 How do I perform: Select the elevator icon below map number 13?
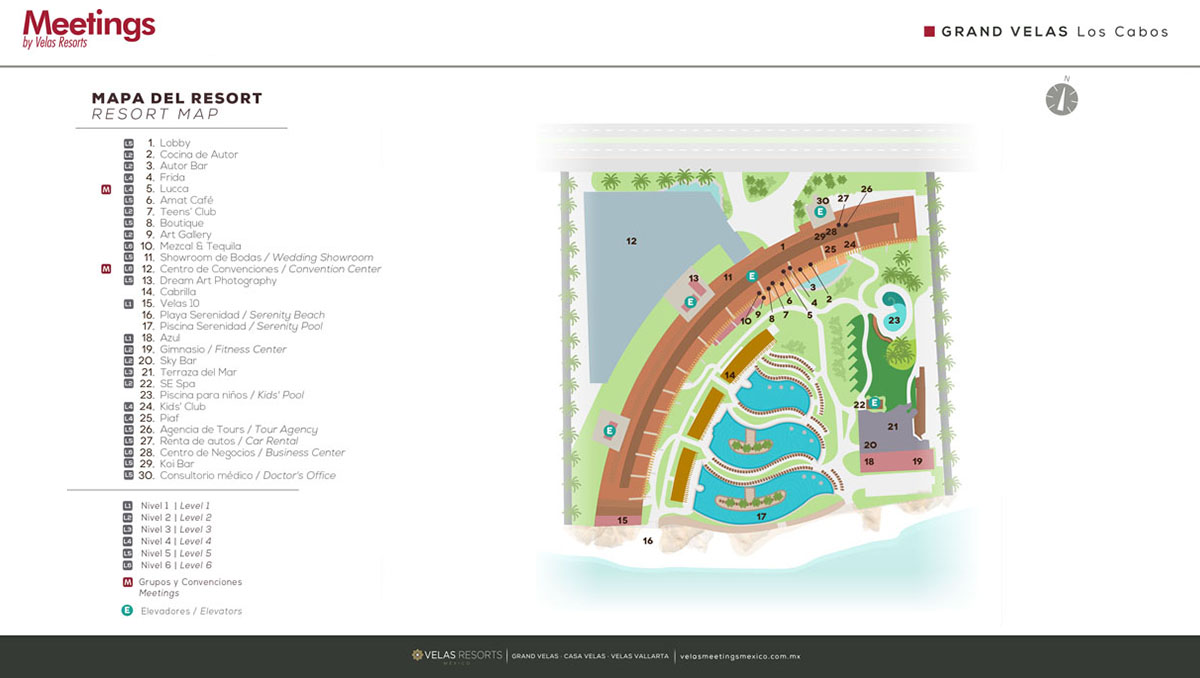[x=689, y=301]
